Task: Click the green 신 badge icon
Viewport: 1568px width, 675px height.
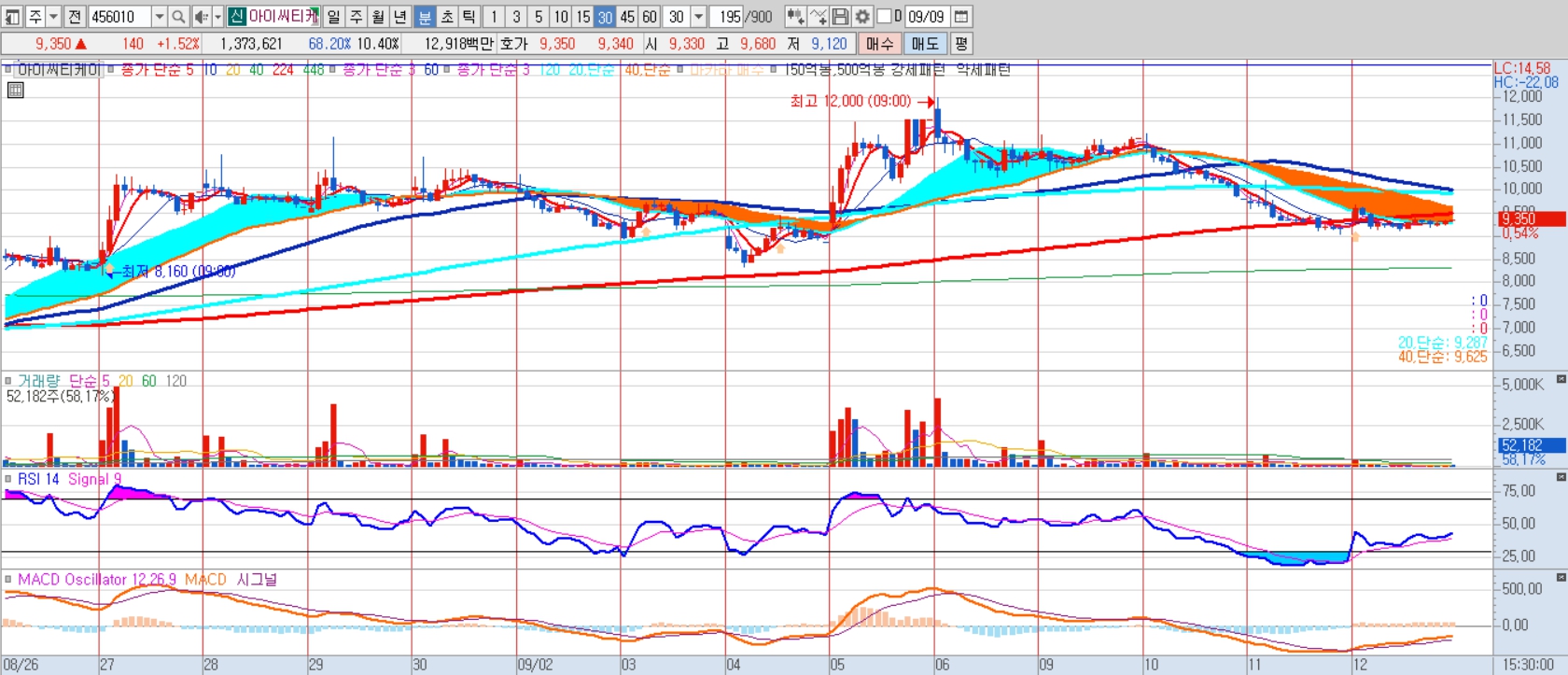Action: coord(236,17)
